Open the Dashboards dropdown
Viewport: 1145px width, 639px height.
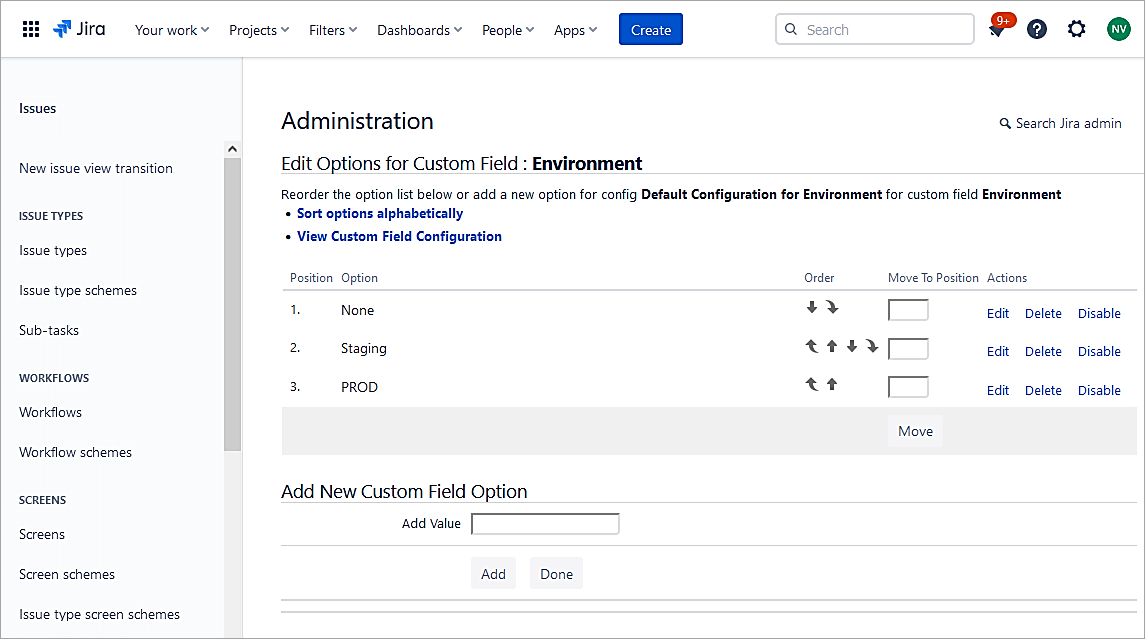pos(419,30)
